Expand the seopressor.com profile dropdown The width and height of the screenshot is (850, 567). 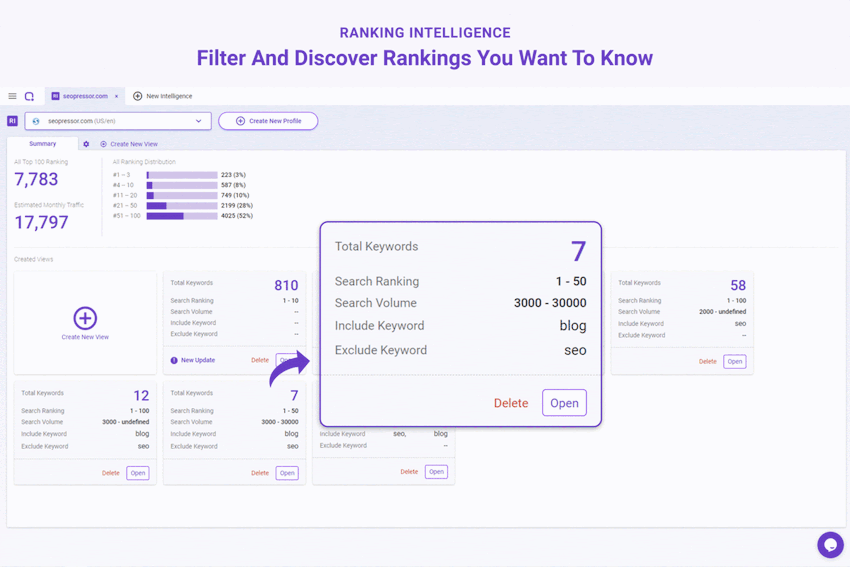198,121
